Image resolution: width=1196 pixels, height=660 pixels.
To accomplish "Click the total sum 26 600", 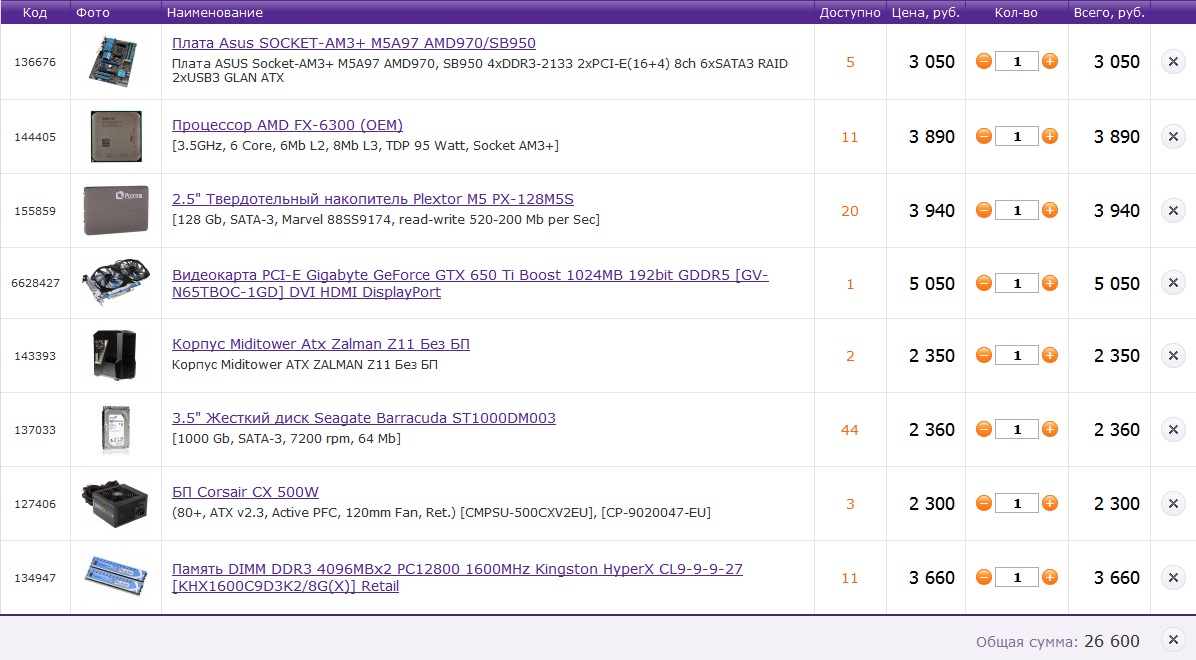I will pyautogui.click(x=1112, y=641).
